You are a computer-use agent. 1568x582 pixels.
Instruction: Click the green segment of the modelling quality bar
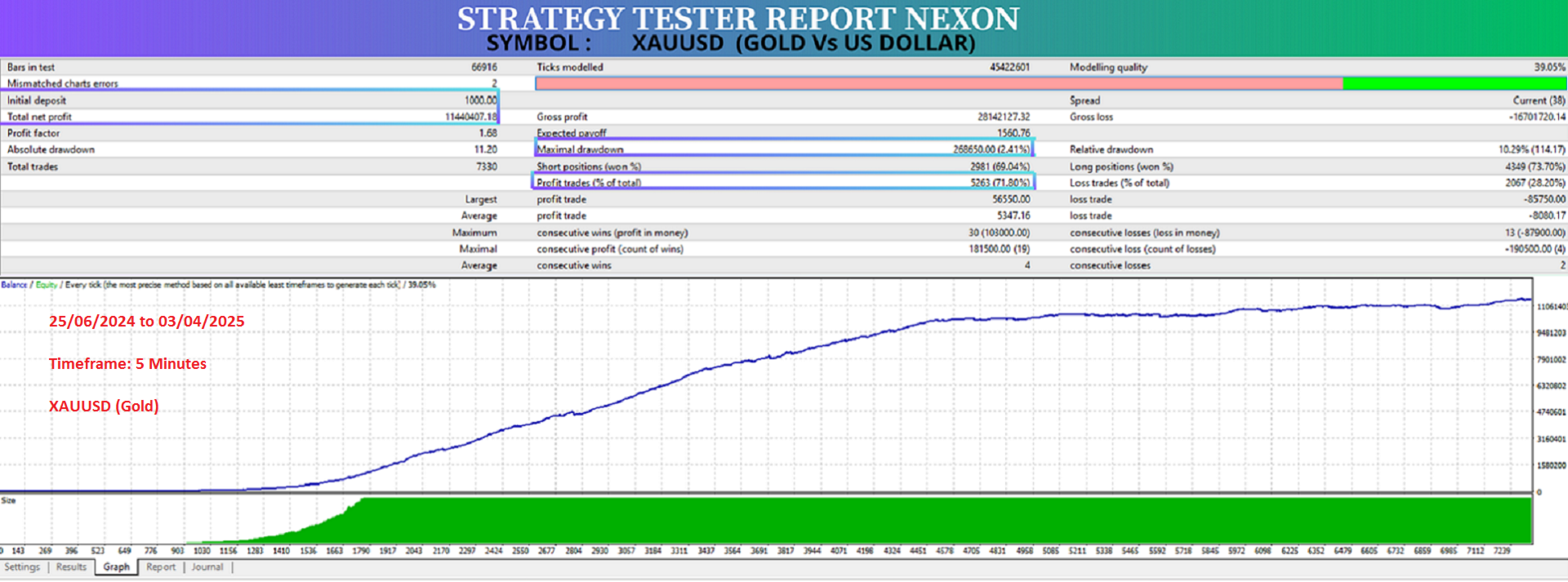click(x=1454, y=83)
